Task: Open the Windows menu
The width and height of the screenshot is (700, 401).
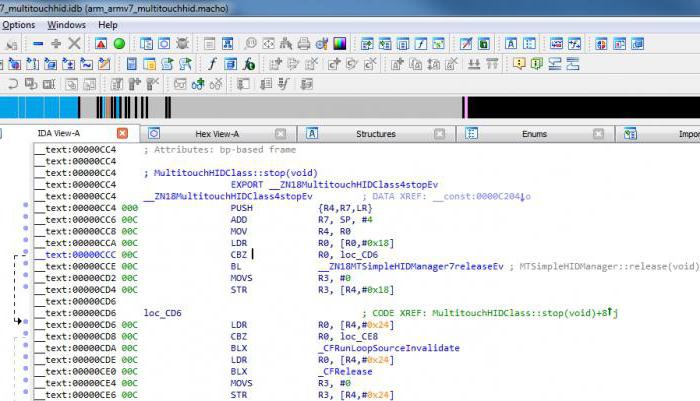Action: [x=67, y=24]
